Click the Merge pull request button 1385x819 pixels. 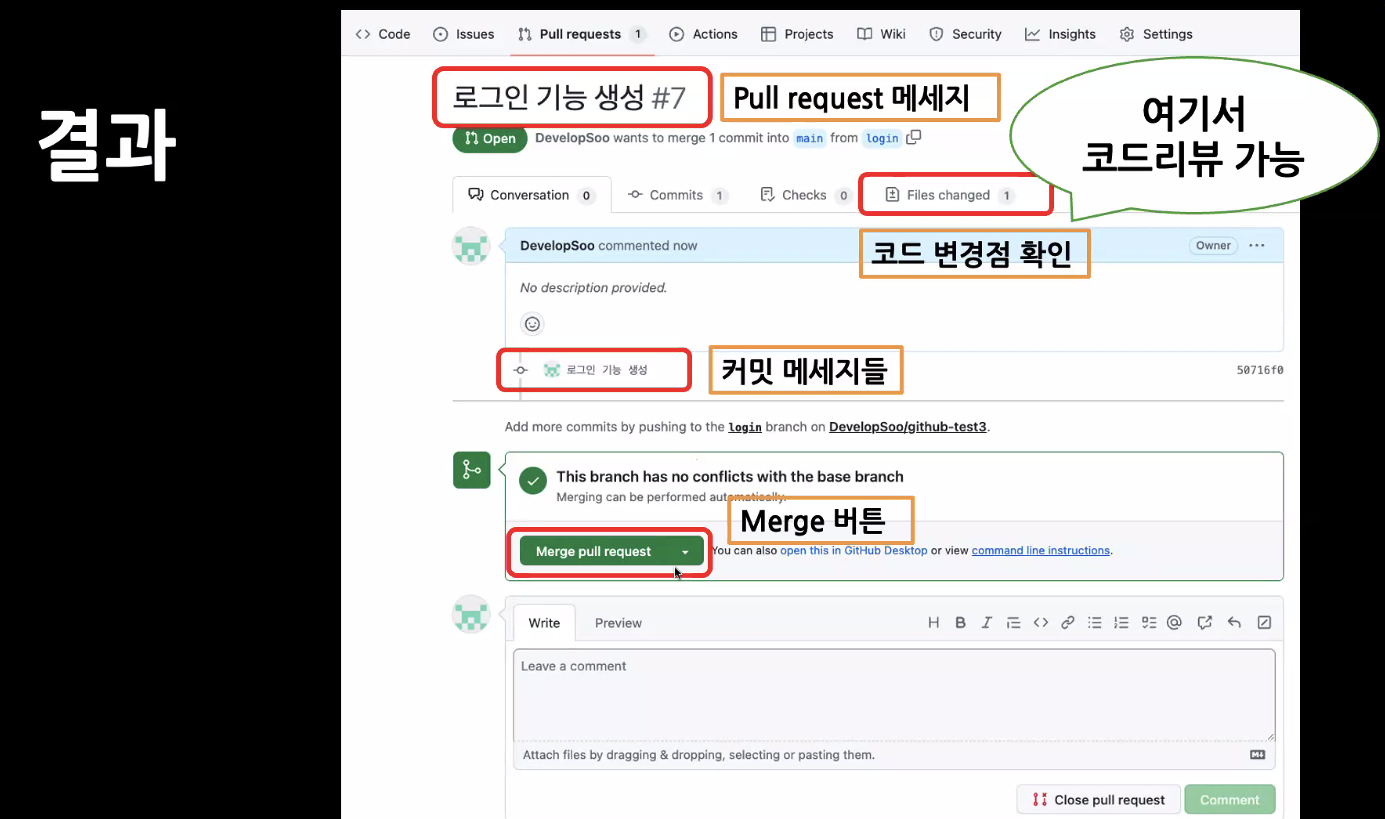594,552
